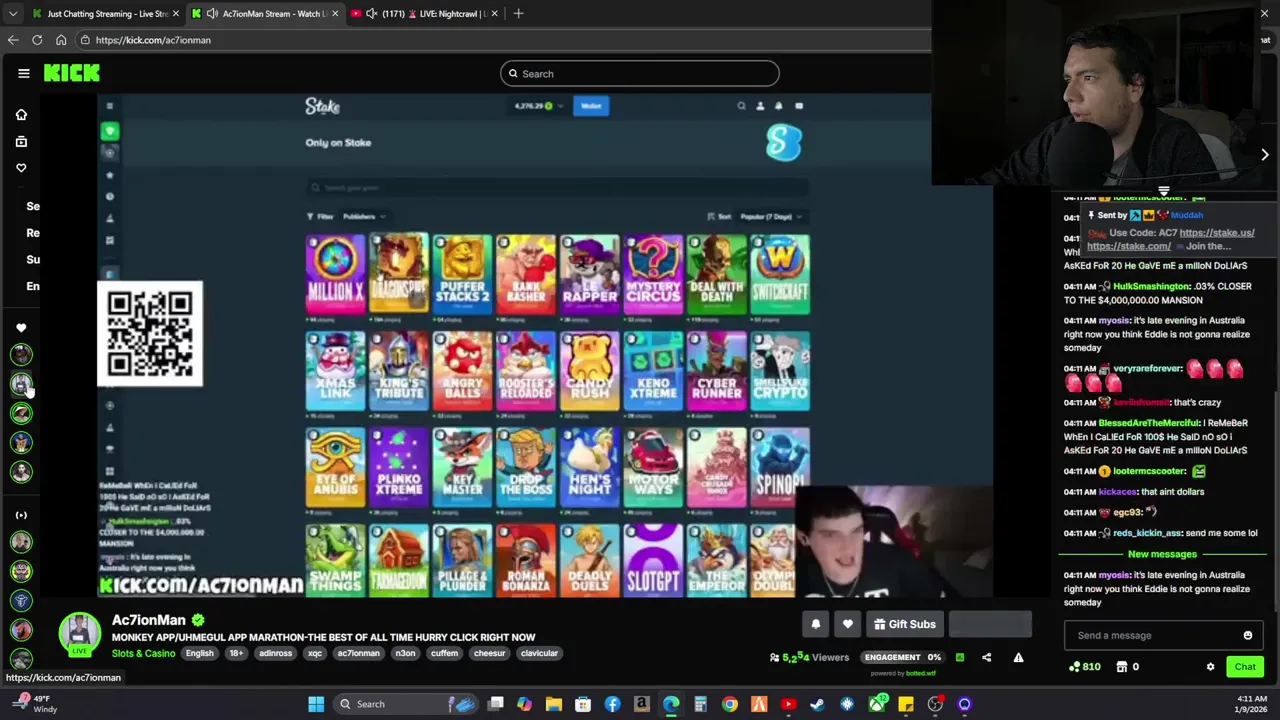Go to the Kick home logo

tap(71, 73)
